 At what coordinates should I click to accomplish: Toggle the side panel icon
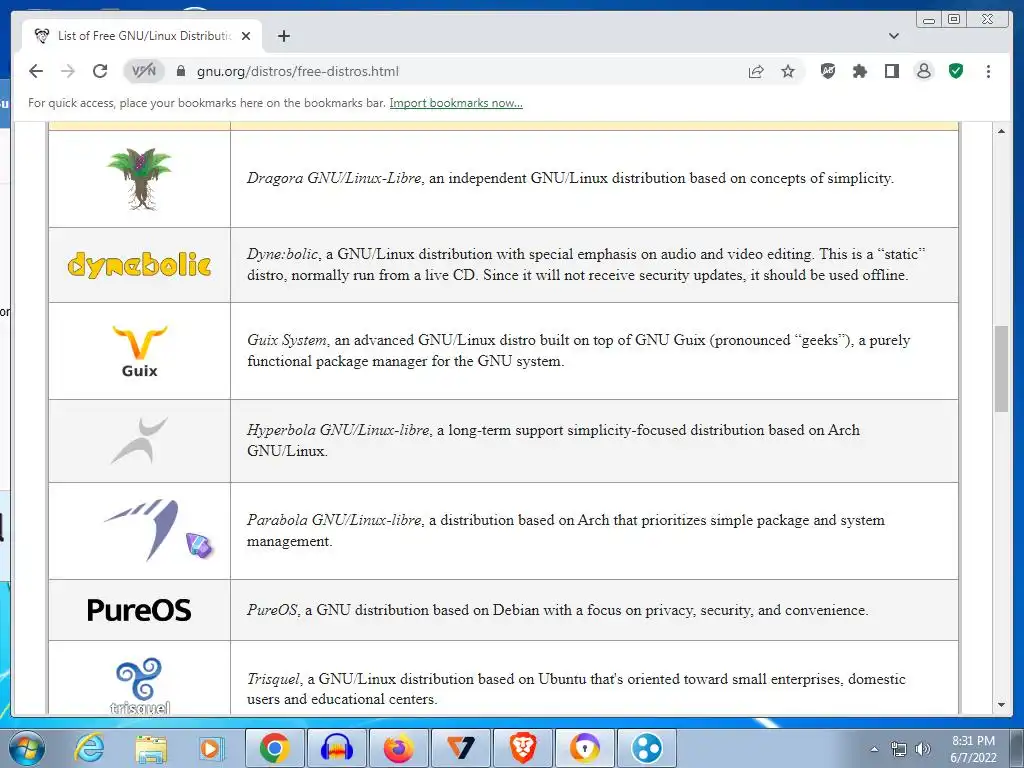click(892, 71)
